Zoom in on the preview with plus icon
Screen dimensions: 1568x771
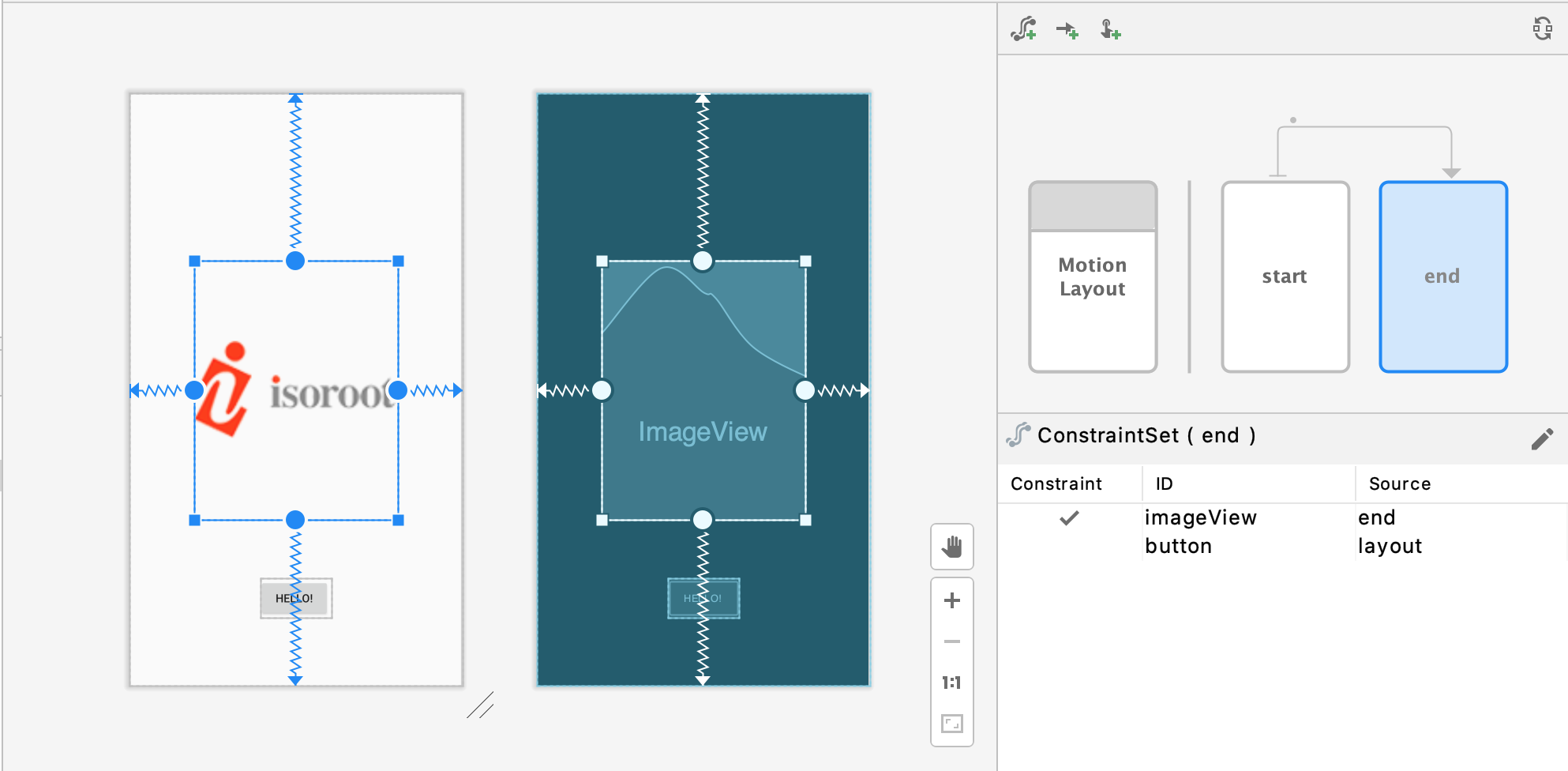pyautogui.click(x=951, y=600)
